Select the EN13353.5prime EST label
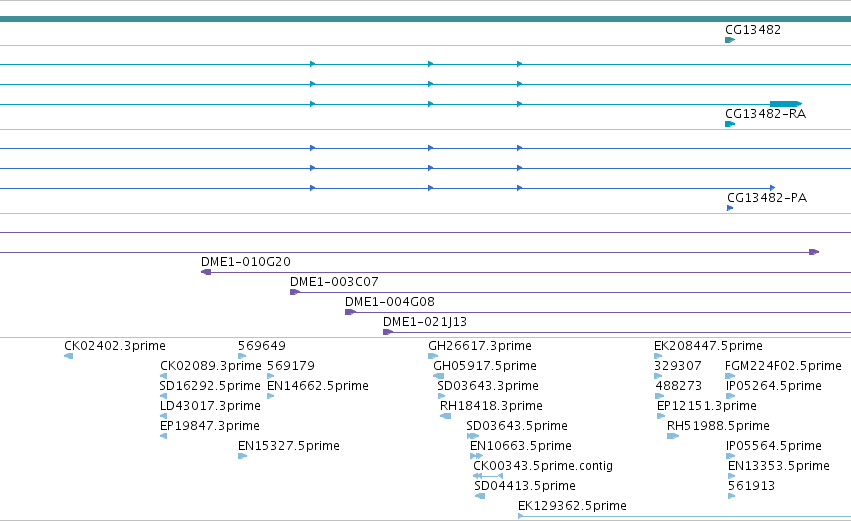 [x=778, y=467]
